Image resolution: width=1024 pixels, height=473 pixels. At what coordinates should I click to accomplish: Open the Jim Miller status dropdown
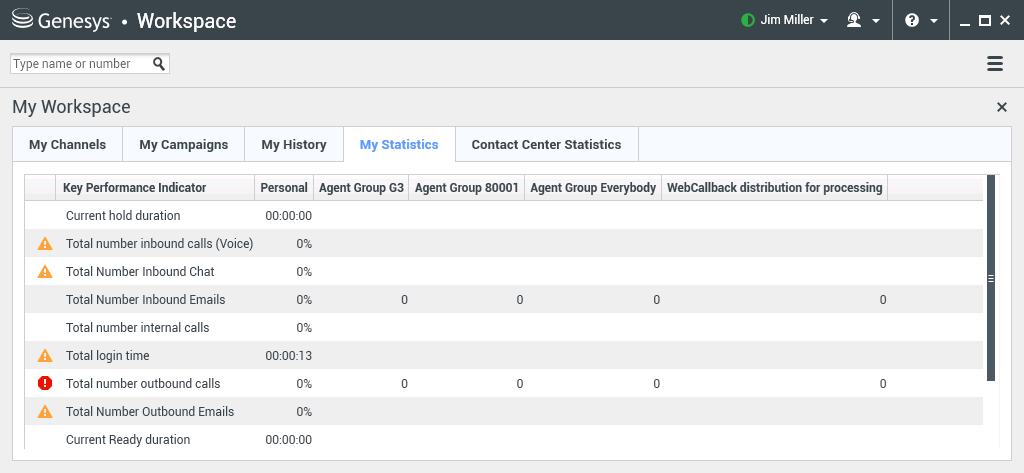(785, 20)
